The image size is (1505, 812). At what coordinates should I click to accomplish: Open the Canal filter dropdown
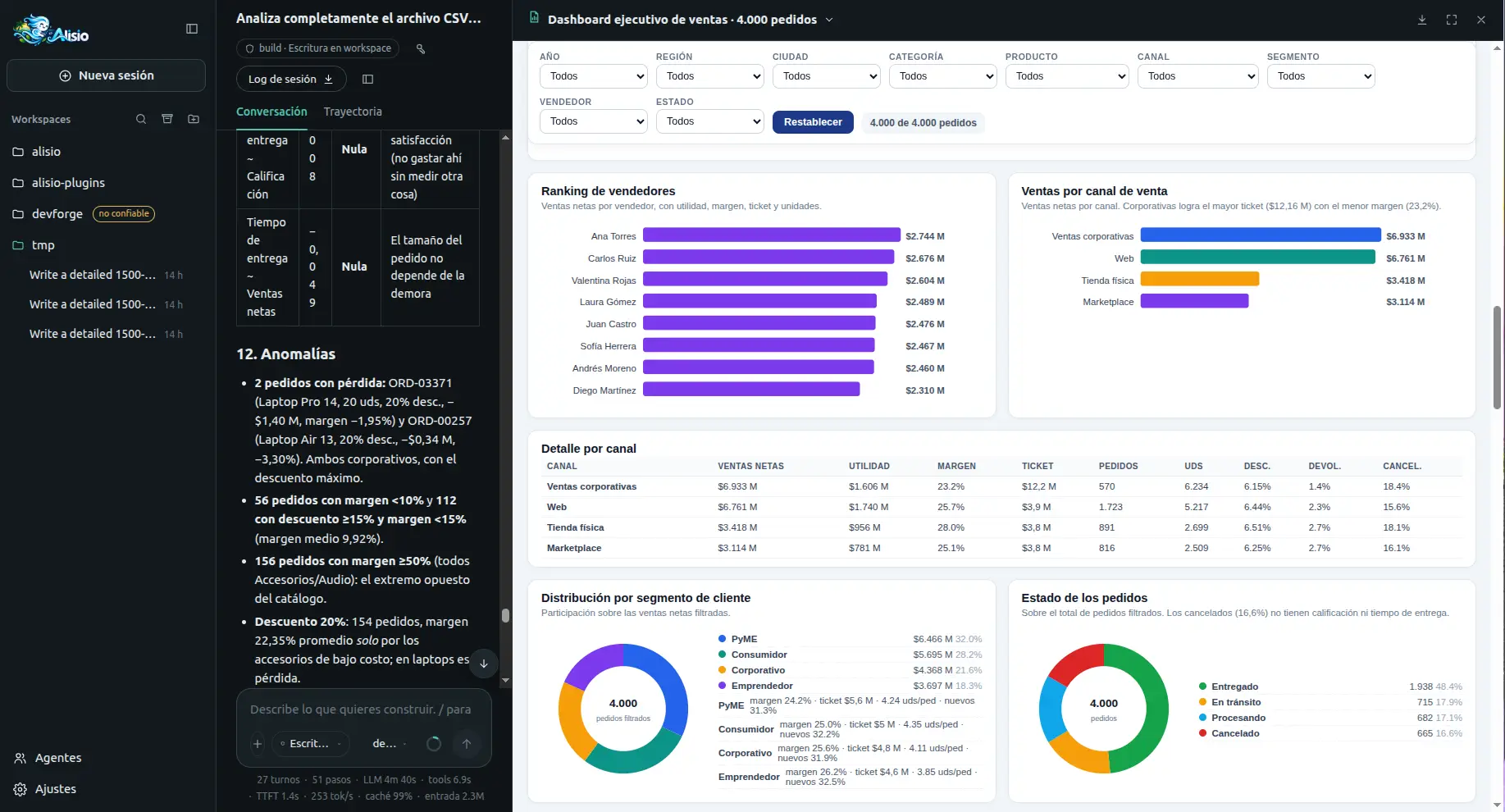[x=1198, y=76]
